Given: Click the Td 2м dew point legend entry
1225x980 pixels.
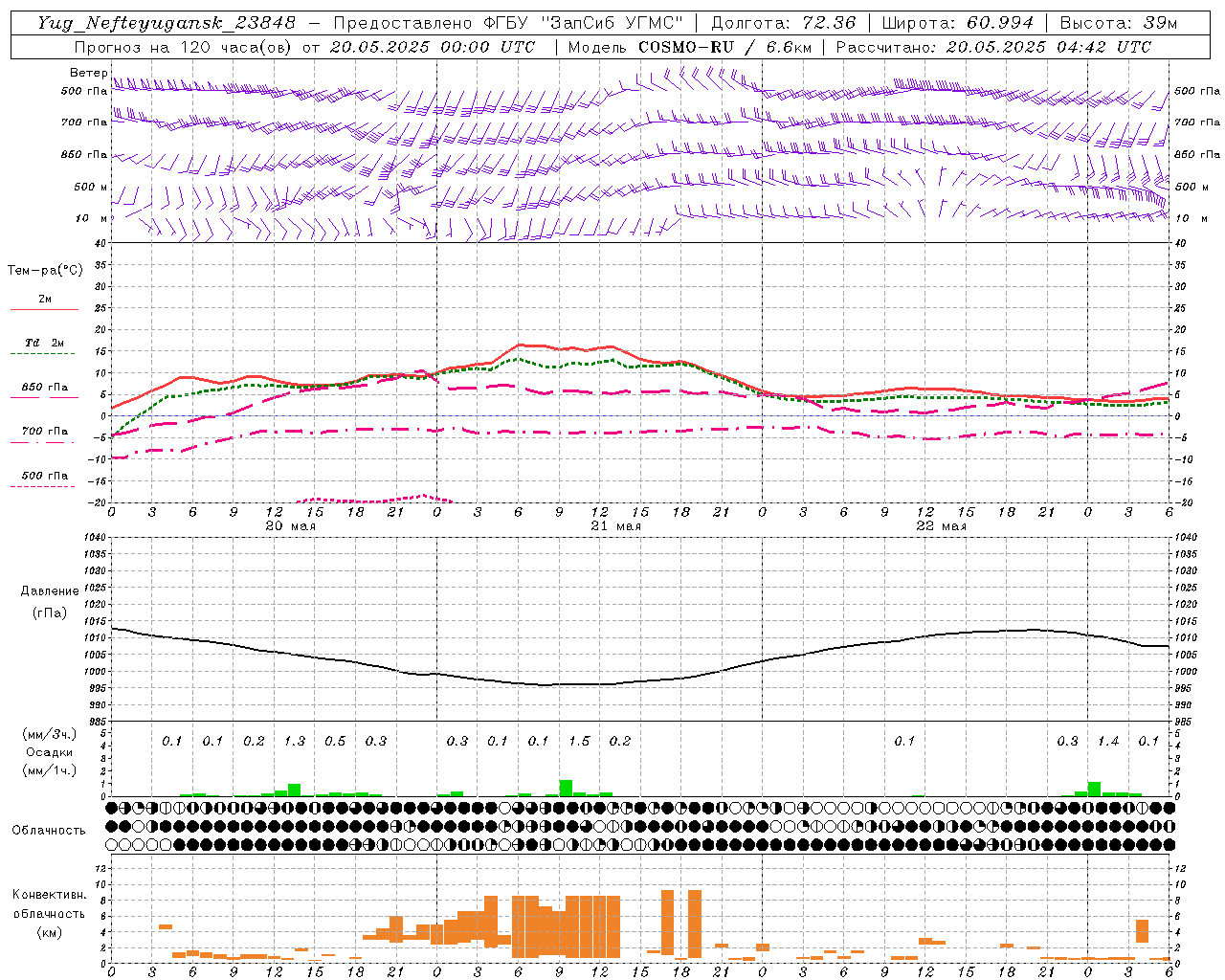Looking at the screenshot, I should [x=45, y=343].
